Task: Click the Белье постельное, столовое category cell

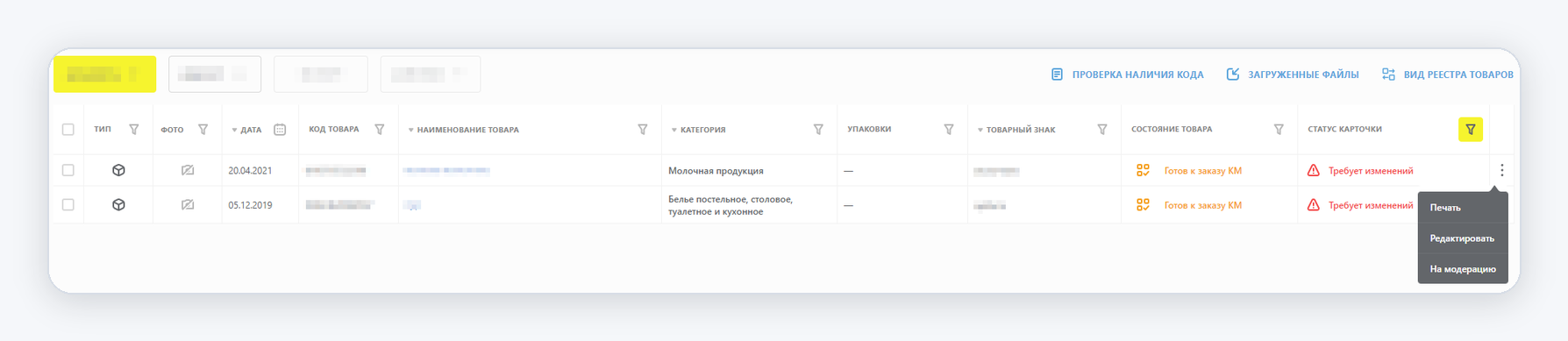Action: (x=731, y=205)
